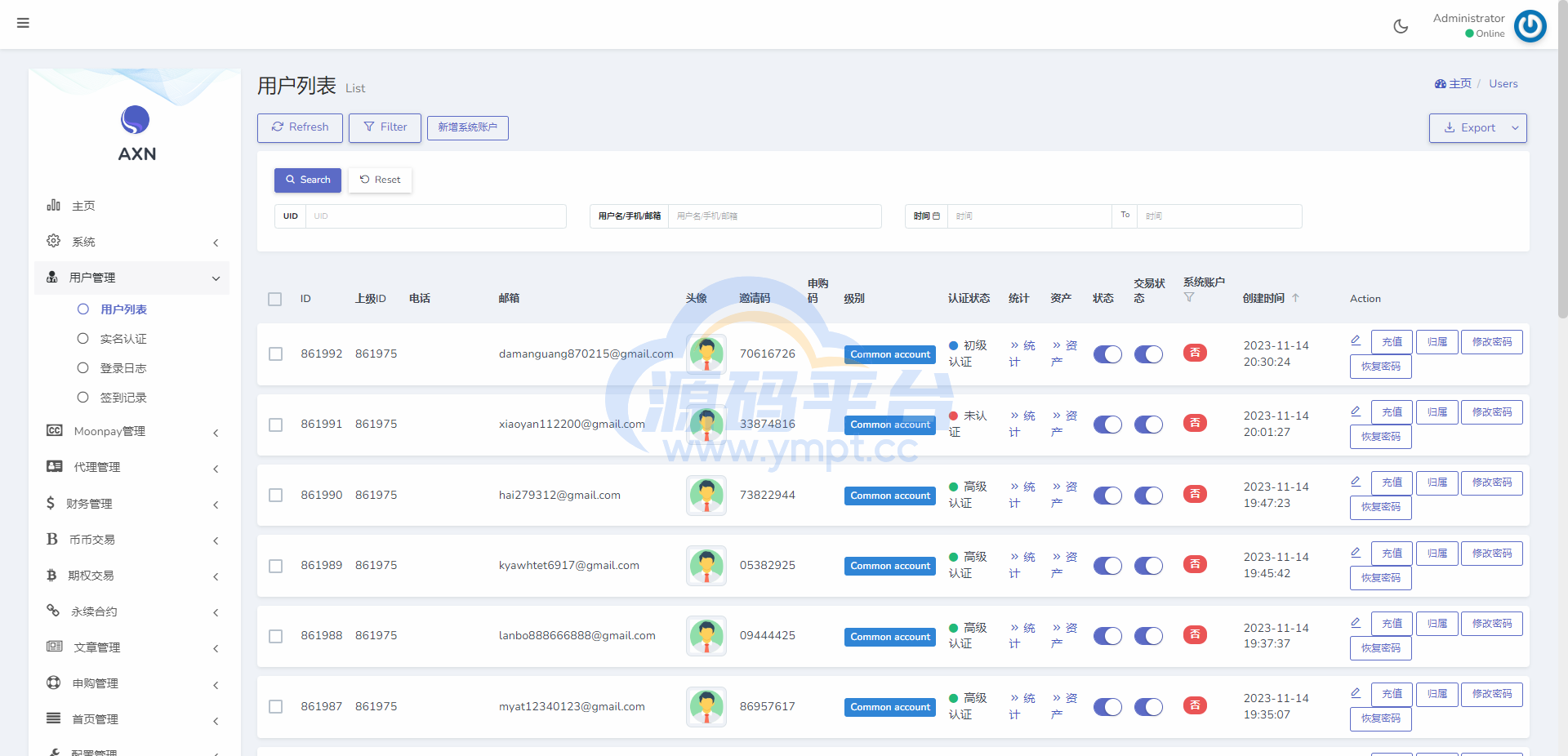Viewport: 1568px width, 756px height.
Task: Check the row checkbox for 861987
Action: tap(276, 707)
